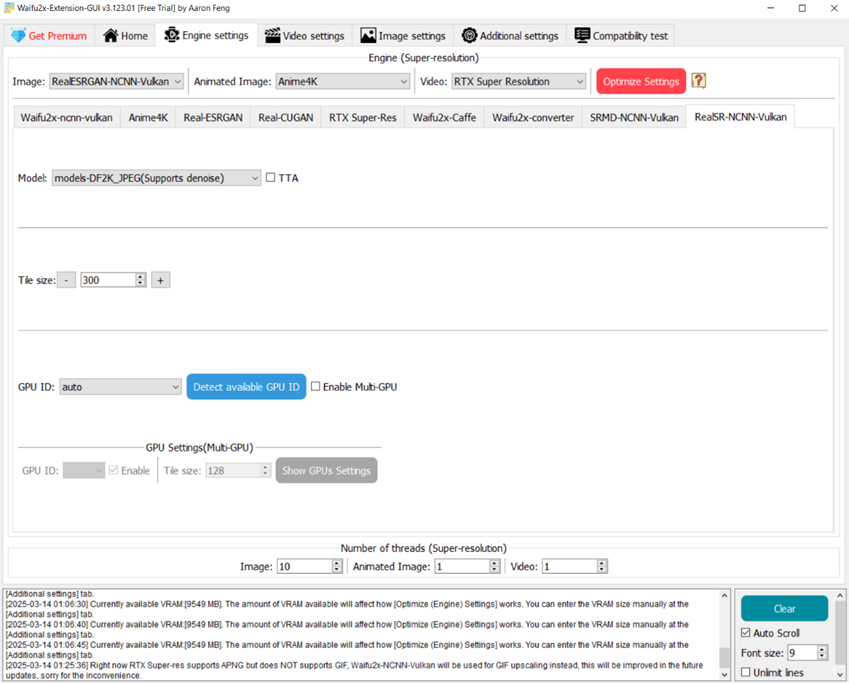Switch to Anime4K engine tab
This screenshot has width=849, height=683.
[x=148, y=118]
